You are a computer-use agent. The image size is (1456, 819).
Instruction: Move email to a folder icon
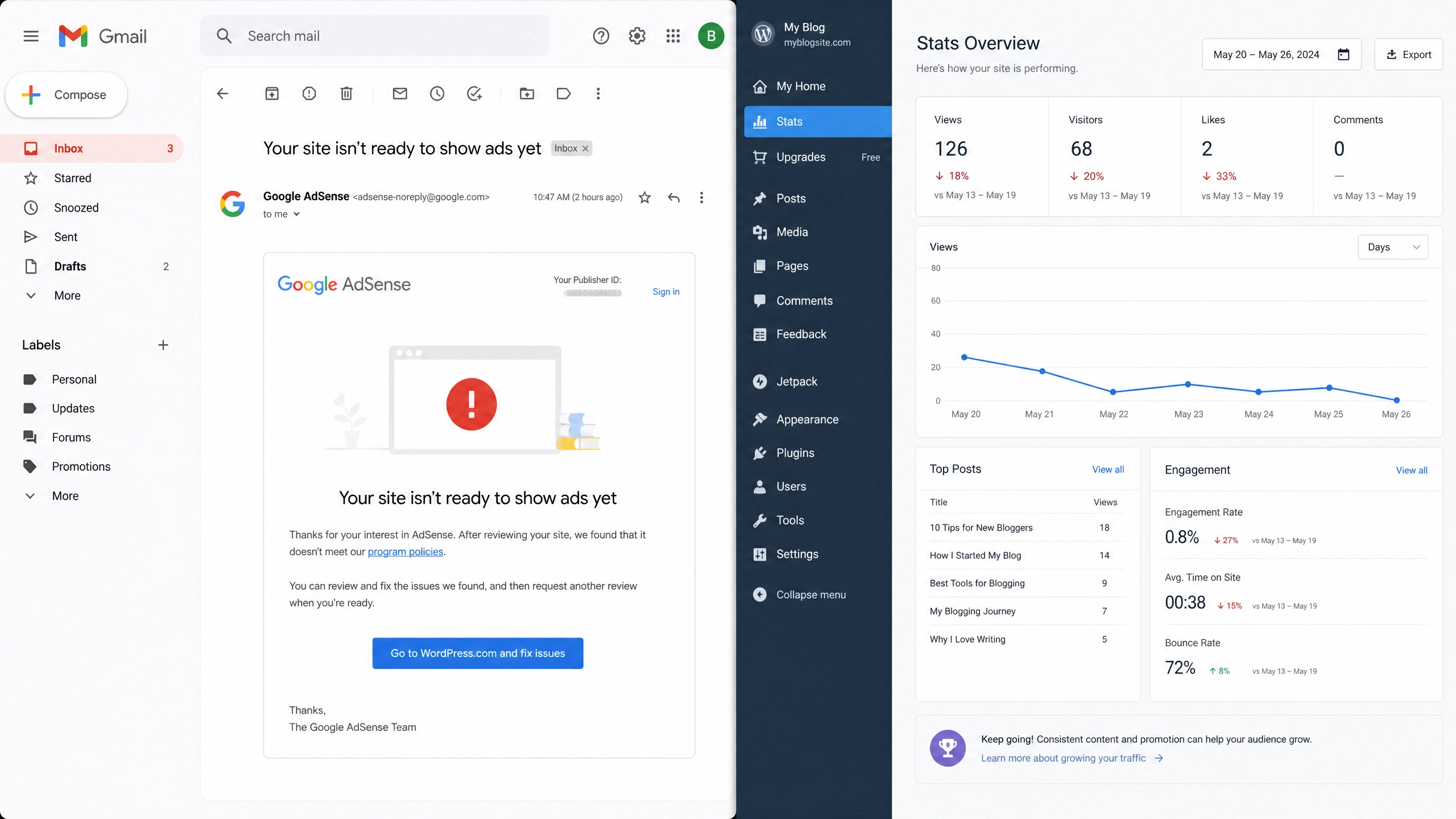[527, 93]
